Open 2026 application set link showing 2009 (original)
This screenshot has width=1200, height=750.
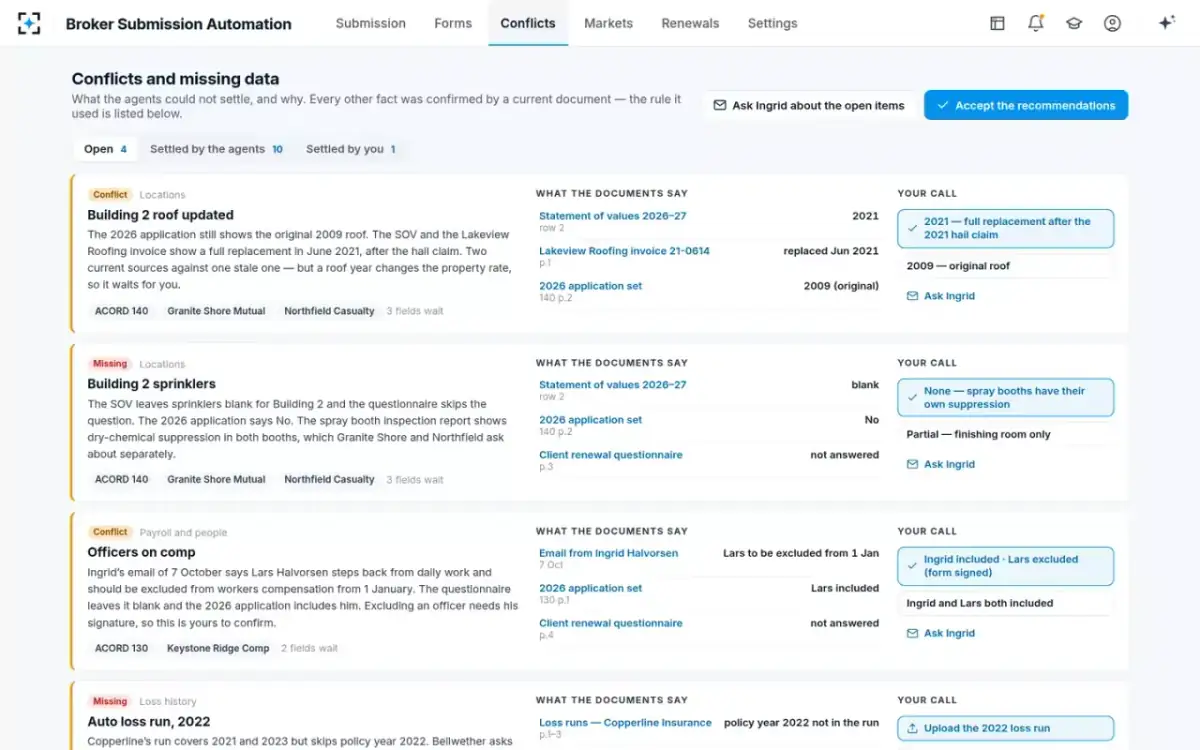click(x=591, y=286)
